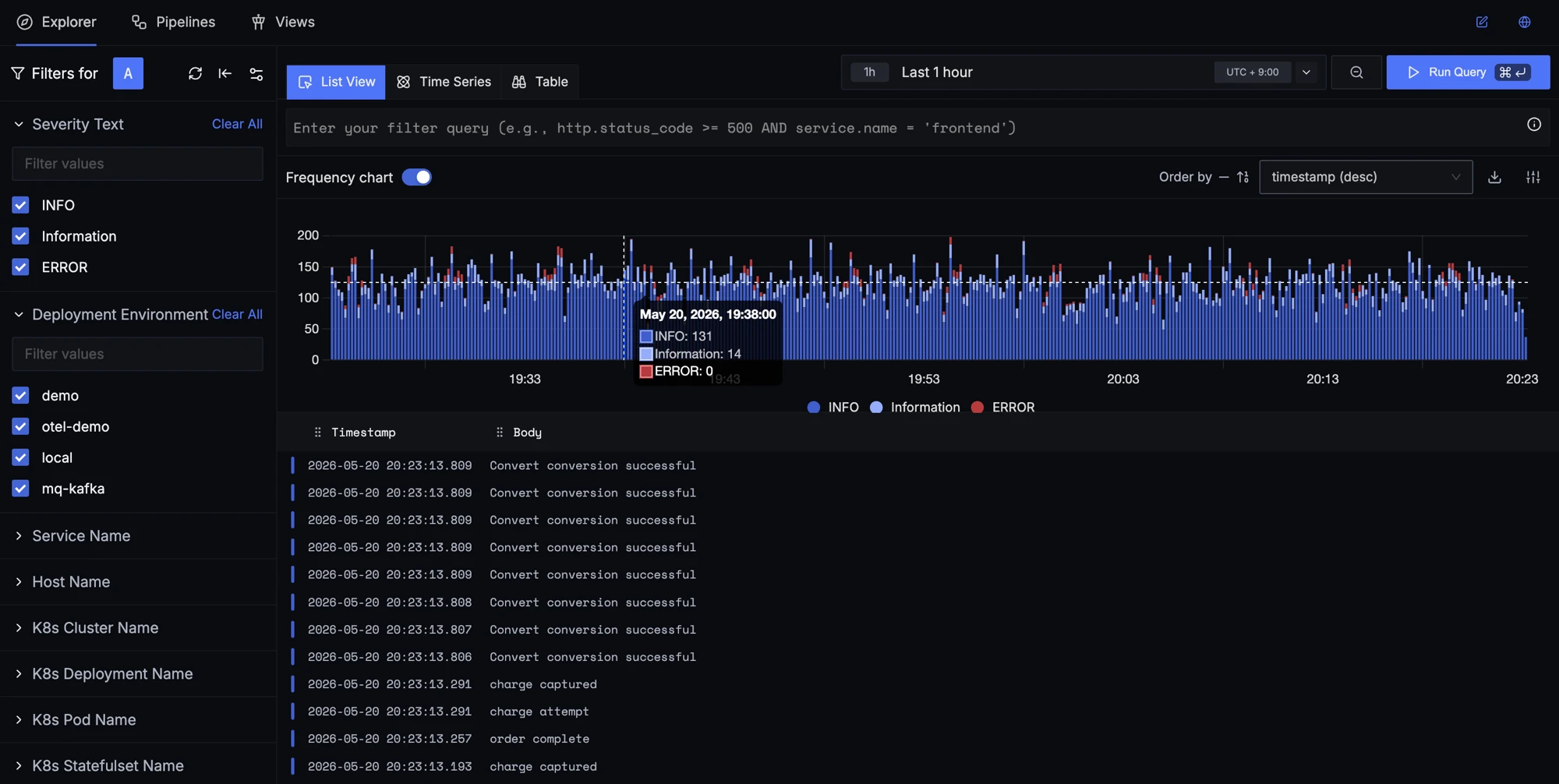The width and height of the screenshot is (1559, 784).
Task: Open the query help info icon
Action: (1534, 125)
